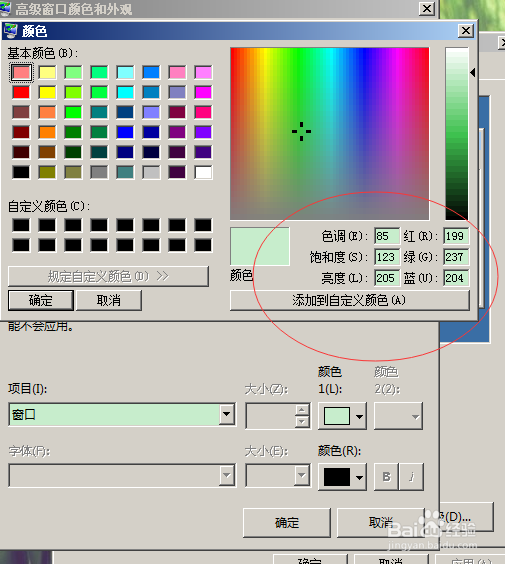Choose the bright yellow basic color swatch
The image size is (505, 564).
point(47,92)
